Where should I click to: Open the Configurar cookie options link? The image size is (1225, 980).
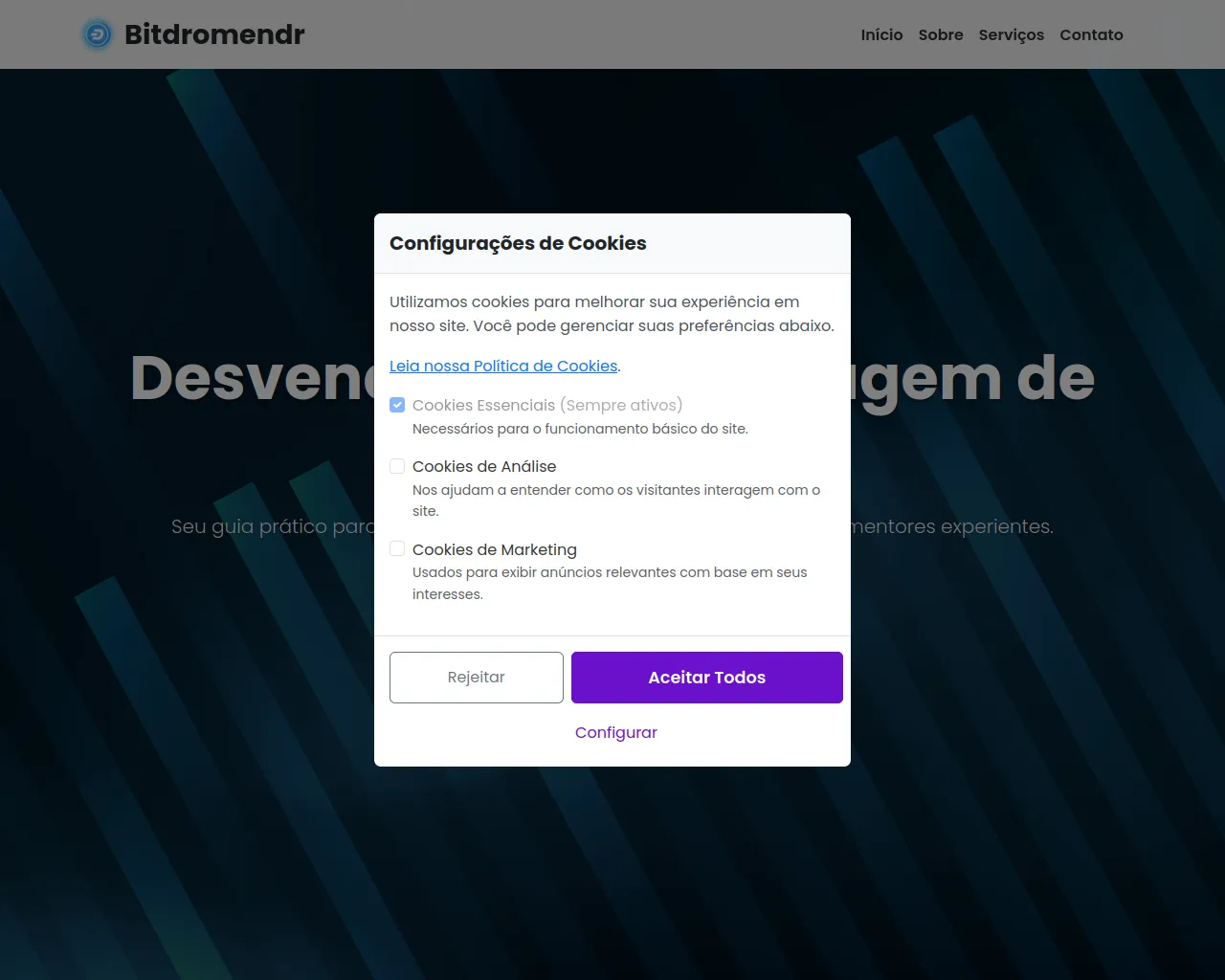pyautogui.click(x=616, y=732)
